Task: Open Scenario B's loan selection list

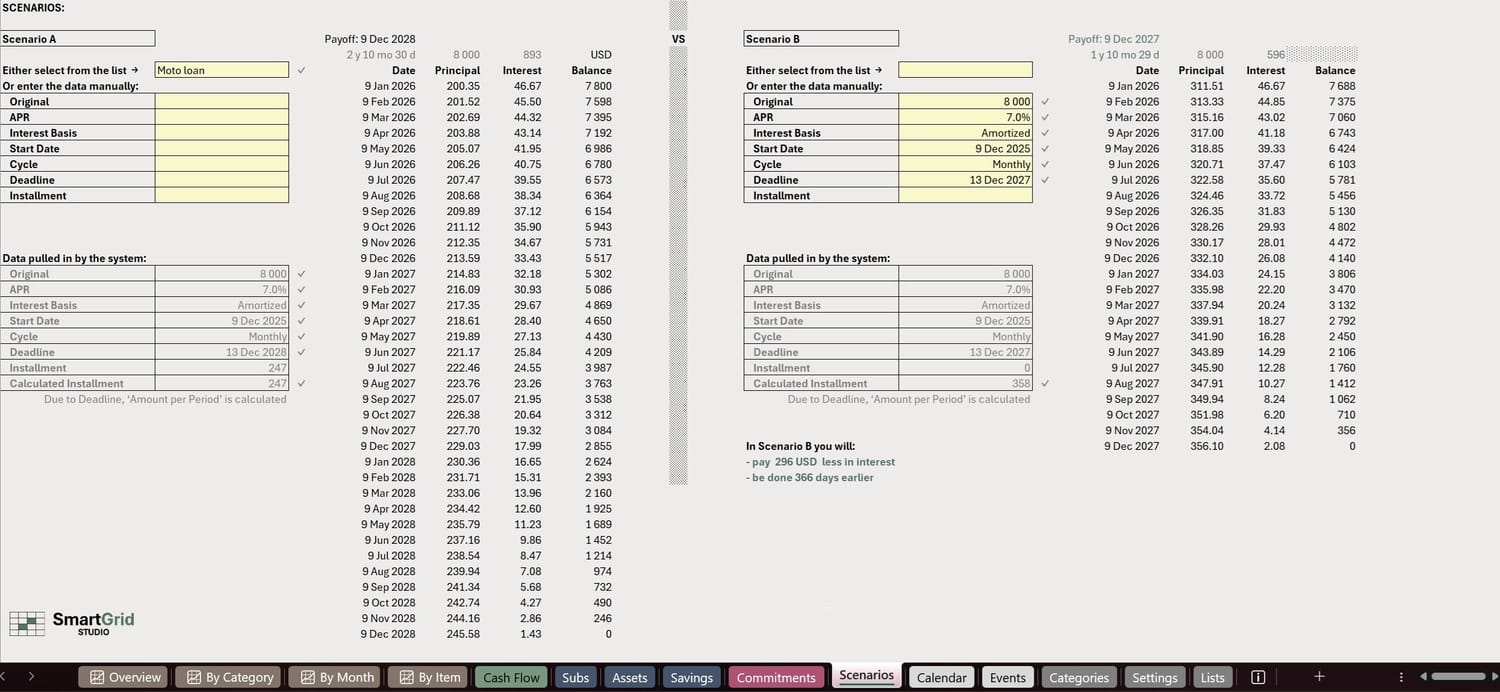Action: [964, 69]
